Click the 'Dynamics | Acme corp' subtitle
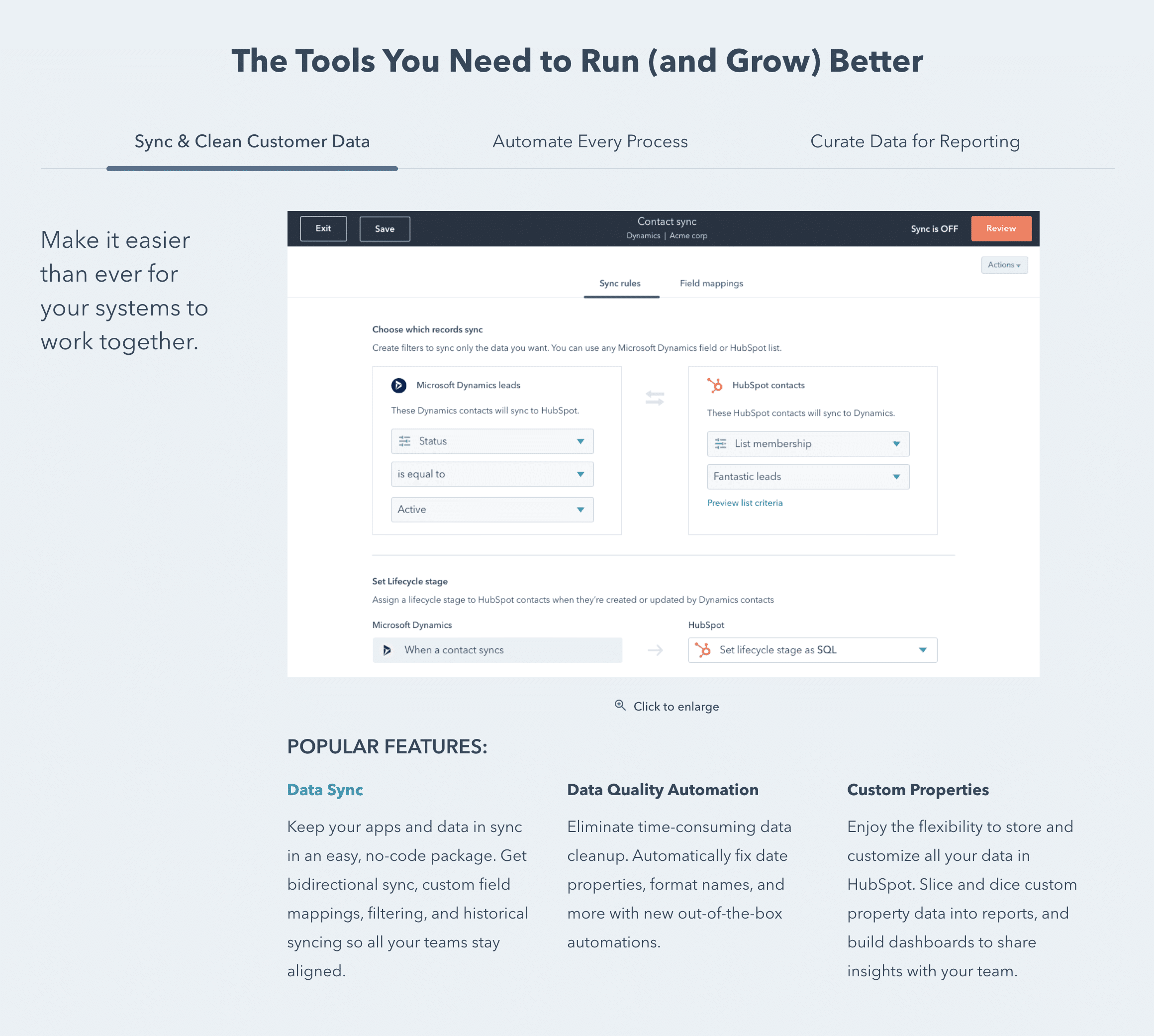Image resolution: width=1154 pixels, height=1036 pixels. click(x=667, y=236)
